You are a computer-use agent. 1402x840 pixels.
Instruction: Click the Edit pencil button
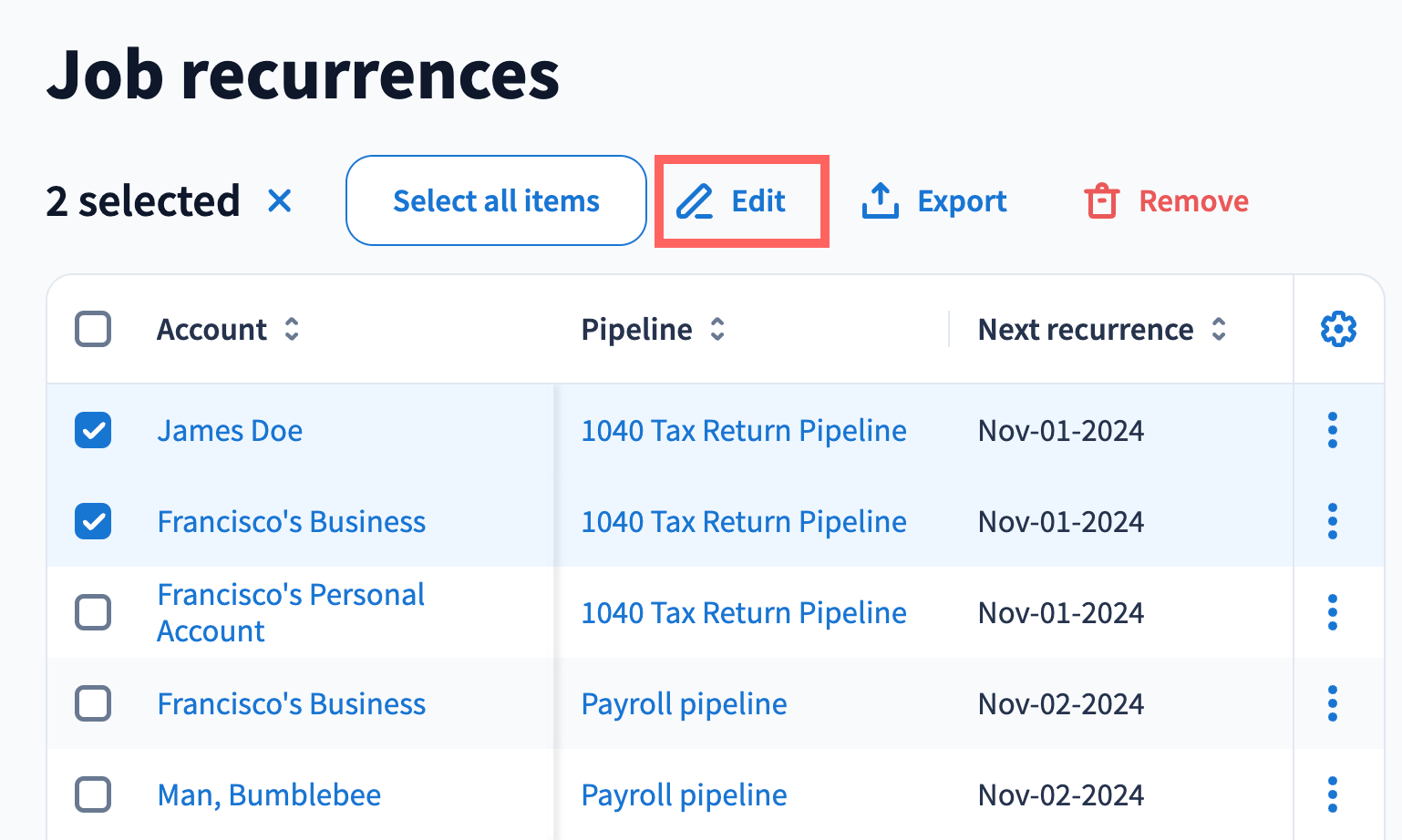pos(732,201)
